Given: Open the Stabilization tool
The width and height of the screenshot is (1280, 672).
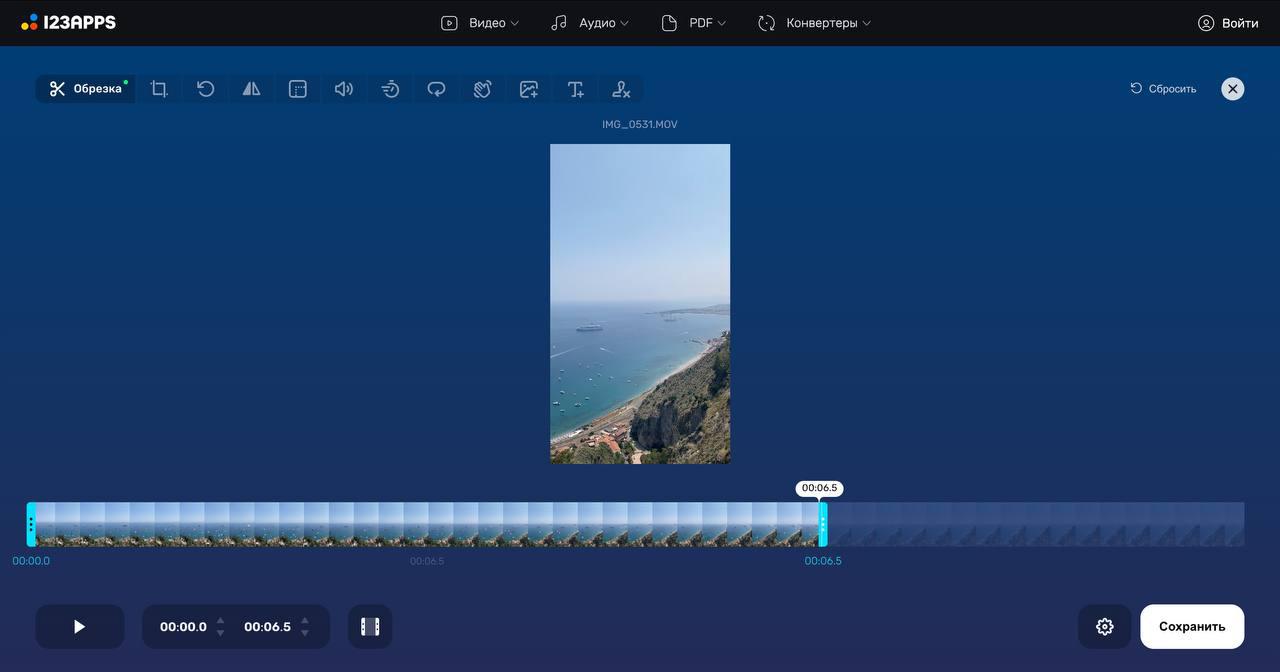Looking at the screenshot, I should point(482,88).
